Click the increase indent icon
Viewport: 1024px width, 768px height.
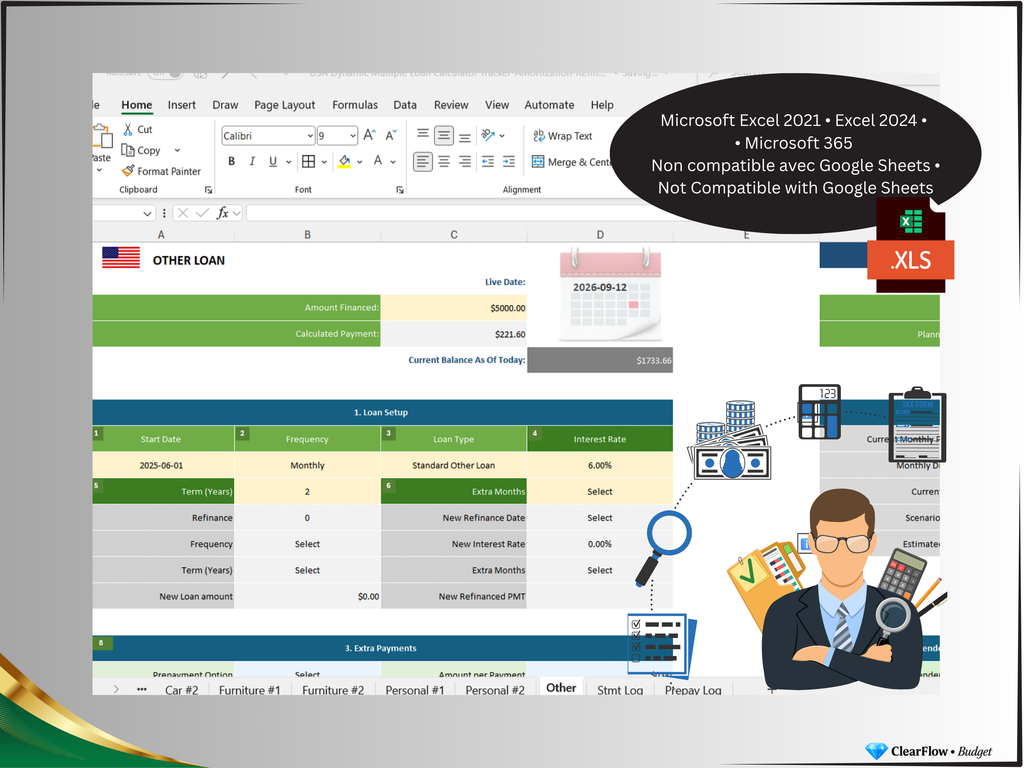click(x=509, y=161)
